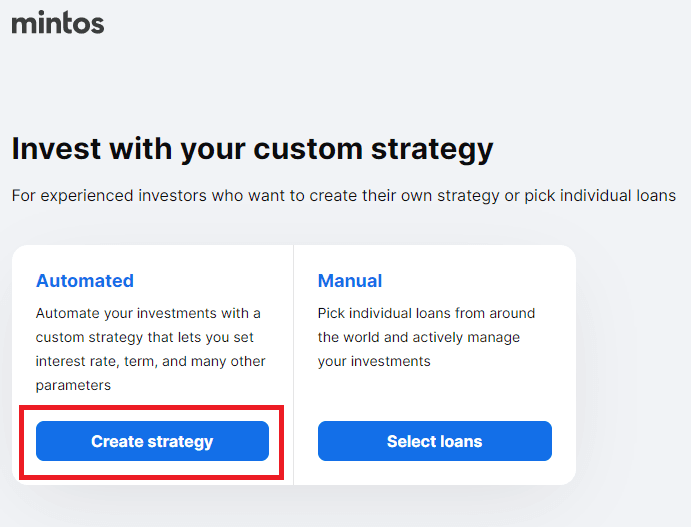This screenshot has width=691, height=527.
Task: Click the word 'parameters' in Automated card
Action: 73,385
